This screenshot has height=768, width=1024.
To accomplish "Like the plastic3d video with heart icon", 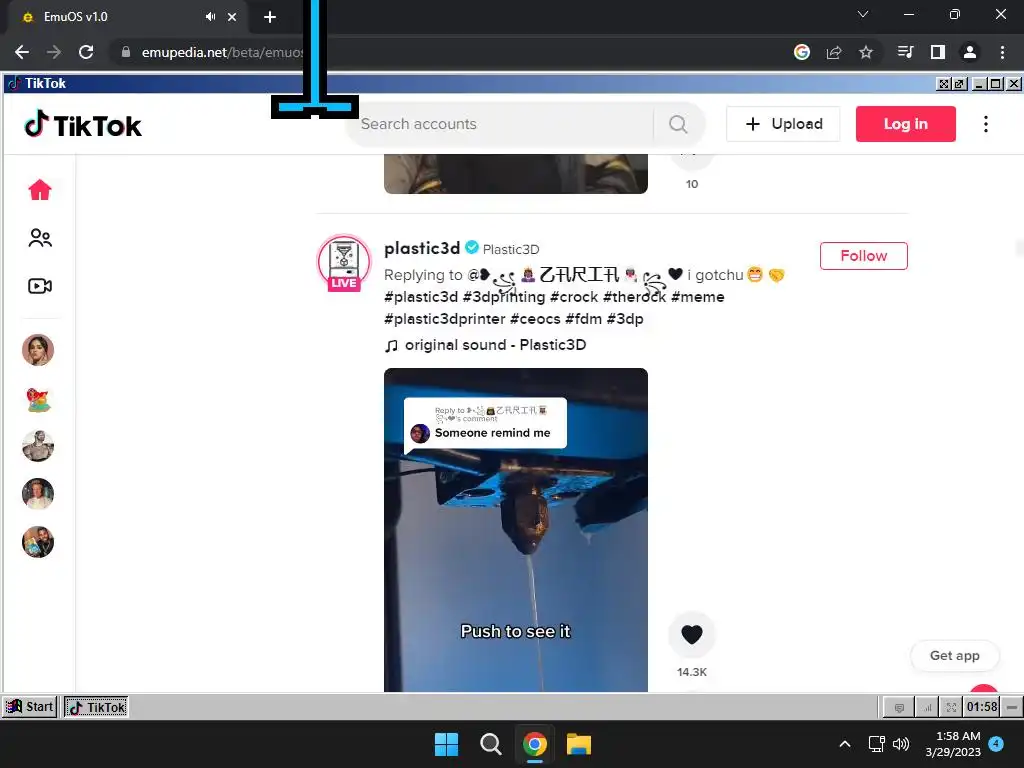I will point(692,634).
